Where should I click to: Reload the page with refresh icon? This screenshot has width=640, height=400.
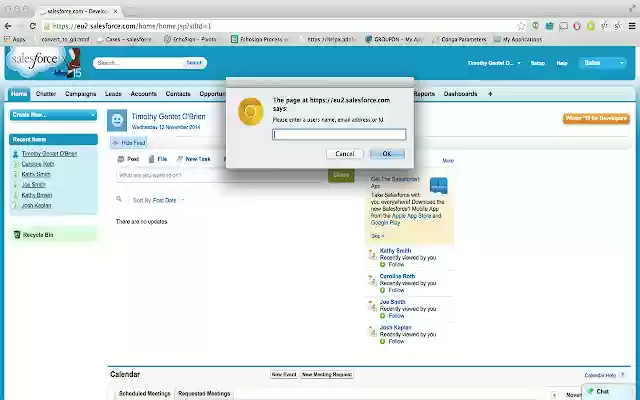coord(33,26)
